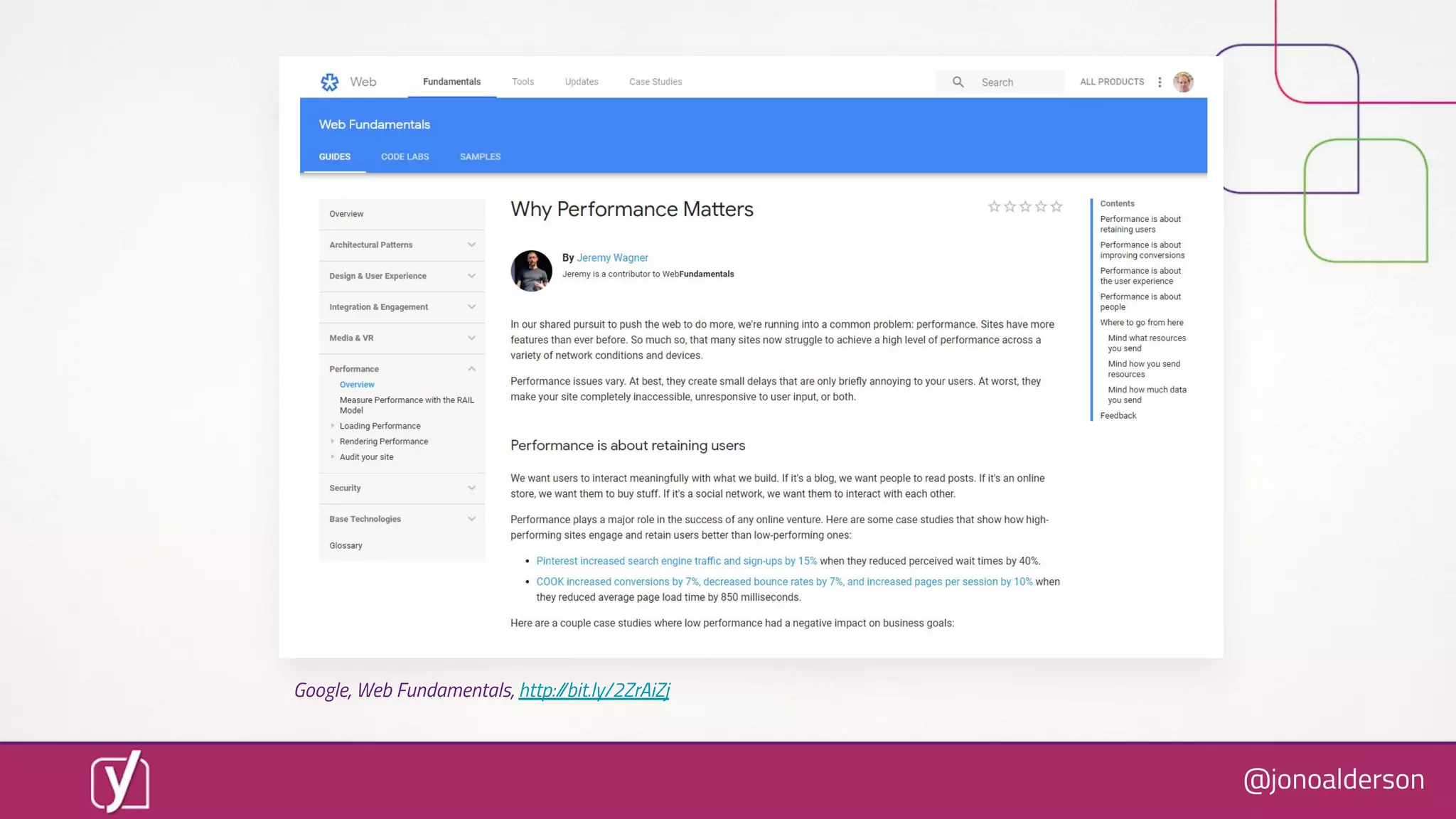Open the Pinterest search traffic case study link
This screenshot has height=819, width=1456.
(x=676, y=562)
